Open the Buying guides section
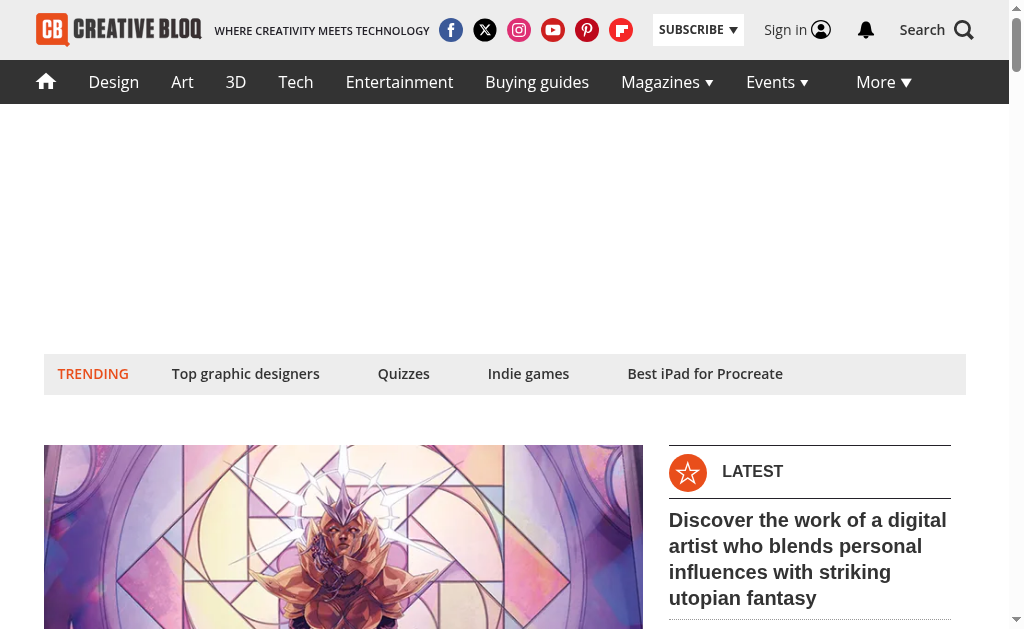Screen dimensions: 1024x629 click(x=537, y=82)
